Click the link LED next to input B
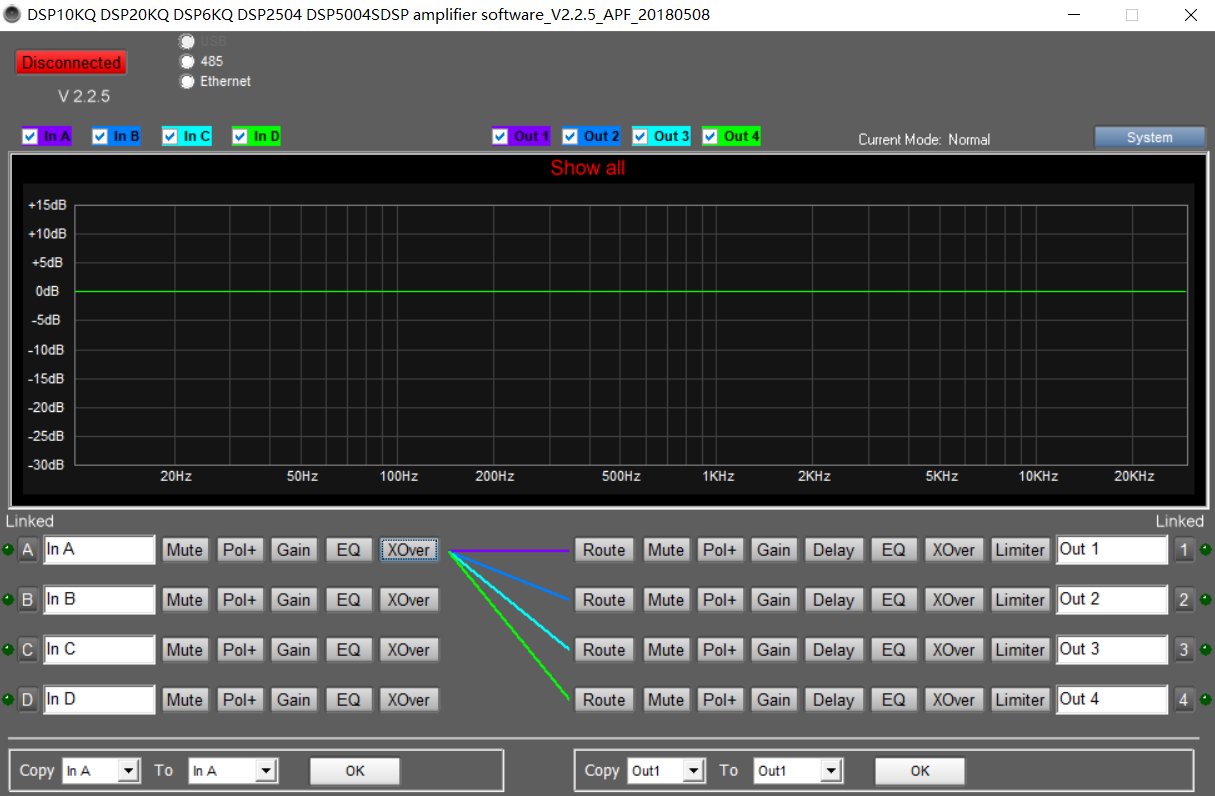 pyautogui.click(x=8, y=600)
